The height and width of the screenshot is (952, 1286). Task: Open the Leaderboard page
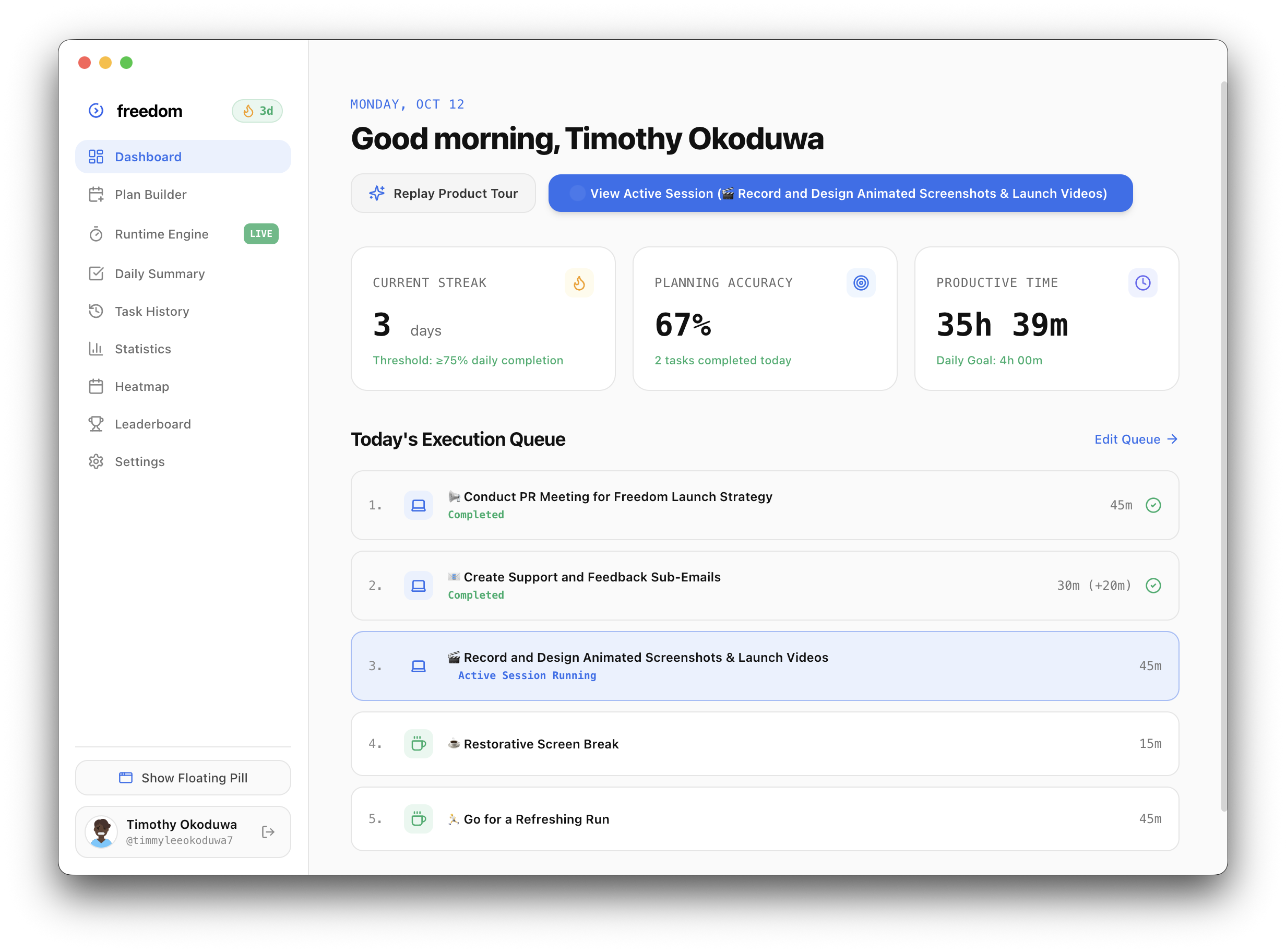point(183,424)
